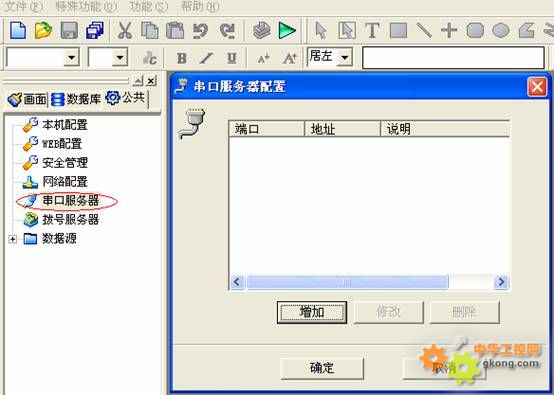Select the Cut scissors icon
554x395 pixels.
pos(124,30)
